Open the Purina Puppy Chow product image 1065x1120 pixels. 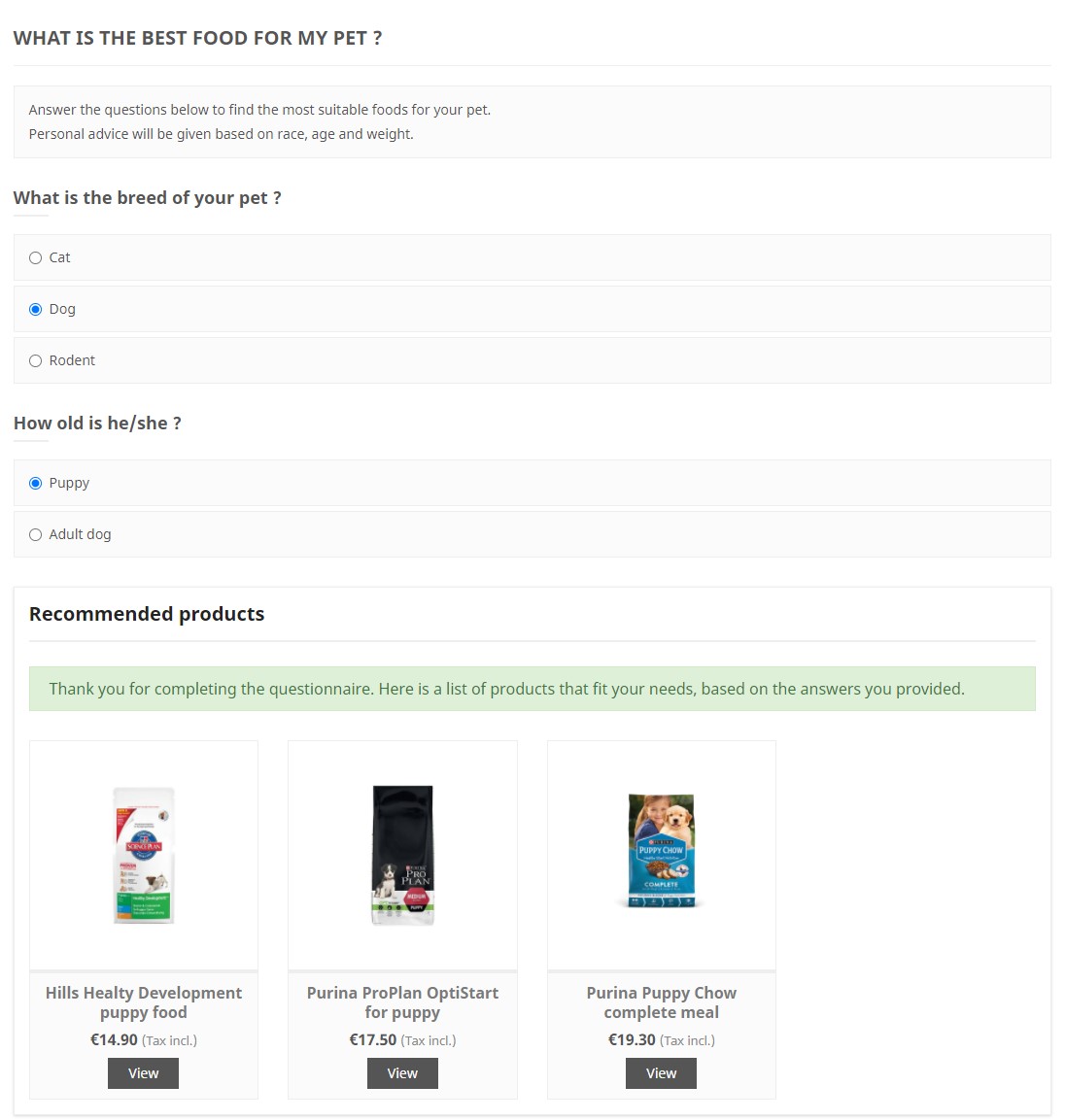(662, 852)
